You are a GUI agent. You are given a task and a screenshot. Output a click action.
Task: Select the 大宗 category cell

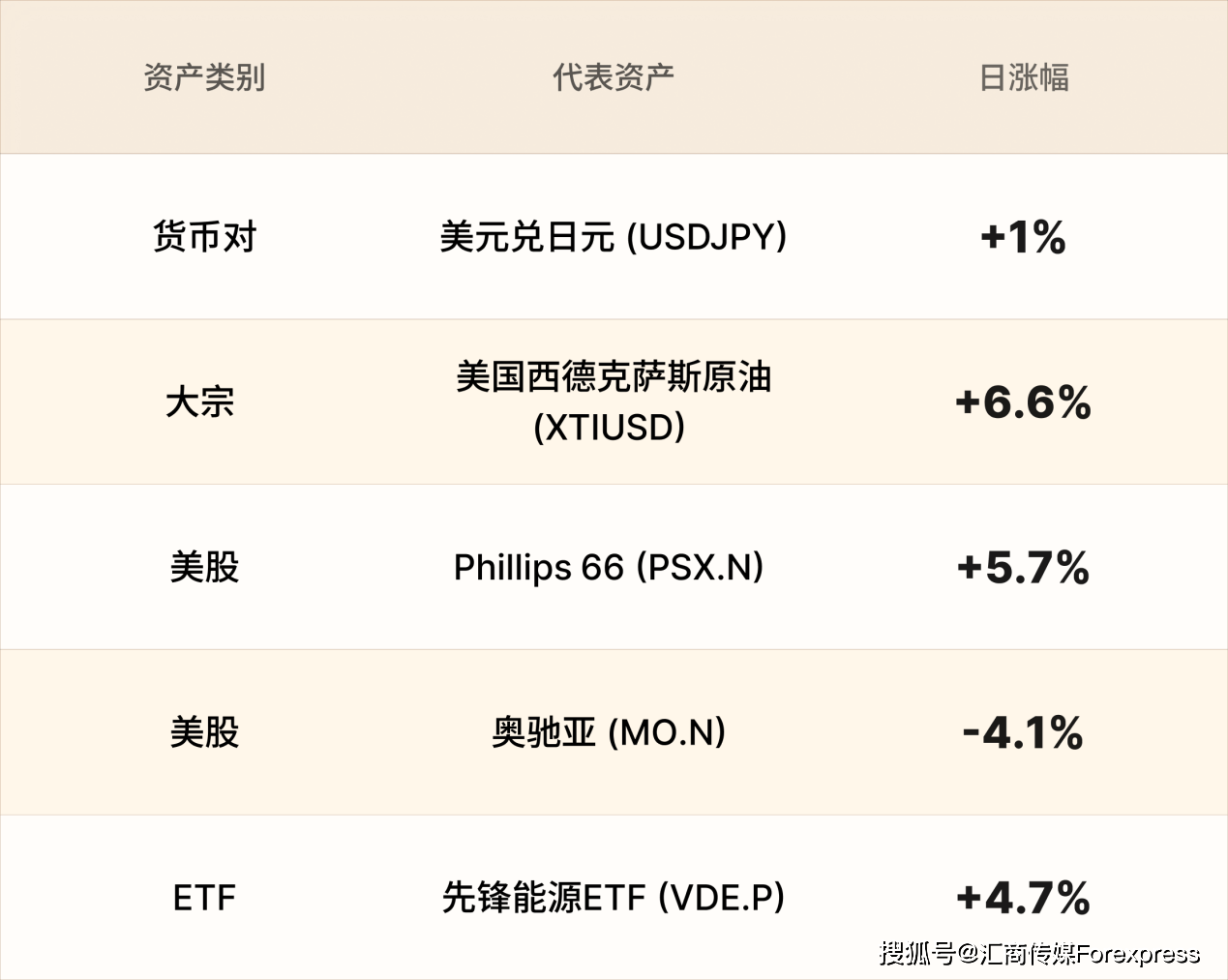pos(200,401)
